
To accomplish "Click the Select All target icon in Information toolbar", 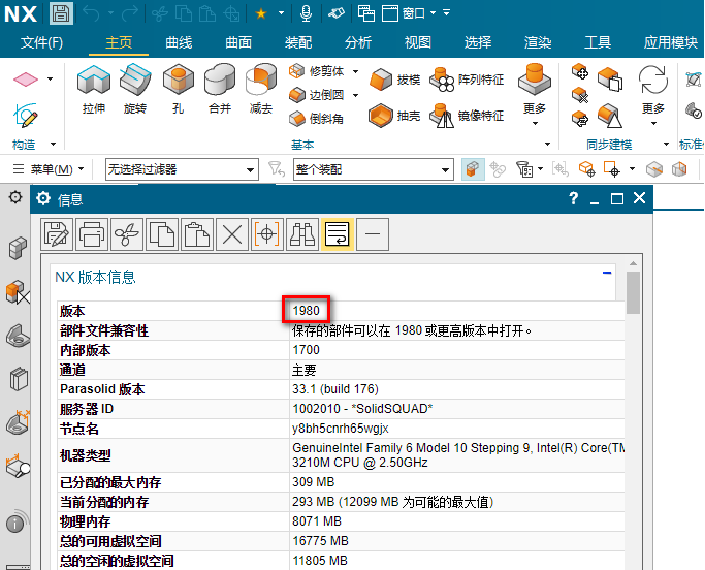I will (267, 234).
